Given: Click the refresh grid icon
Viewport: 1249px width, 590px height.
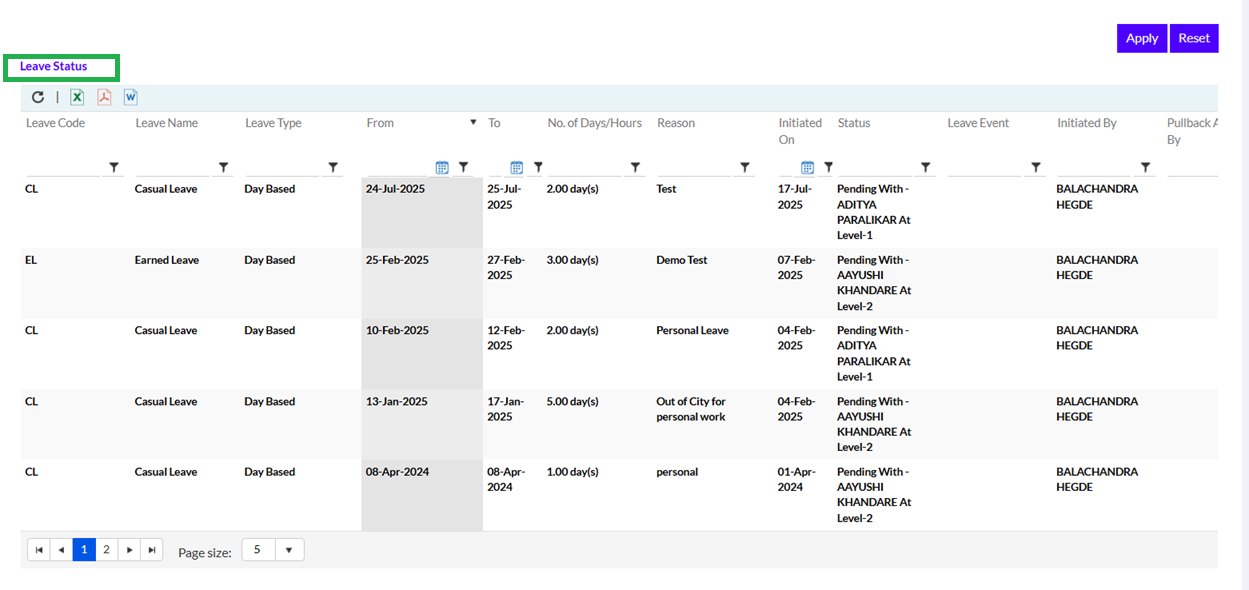Looking at the screenshot, I should pos(38,97).
